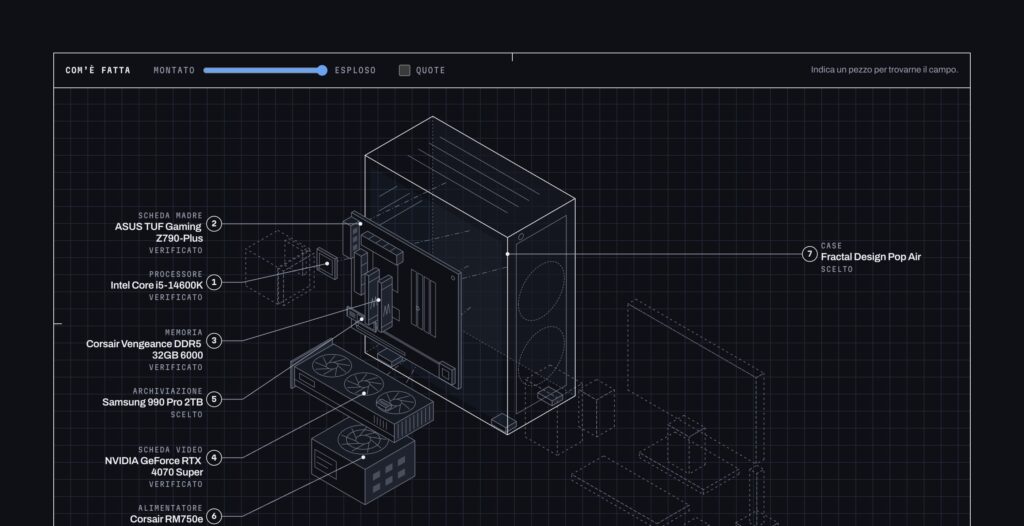Select the Corsair RM750e label
This screenshot has height=526, width=1024.
[x=166, y=519]
